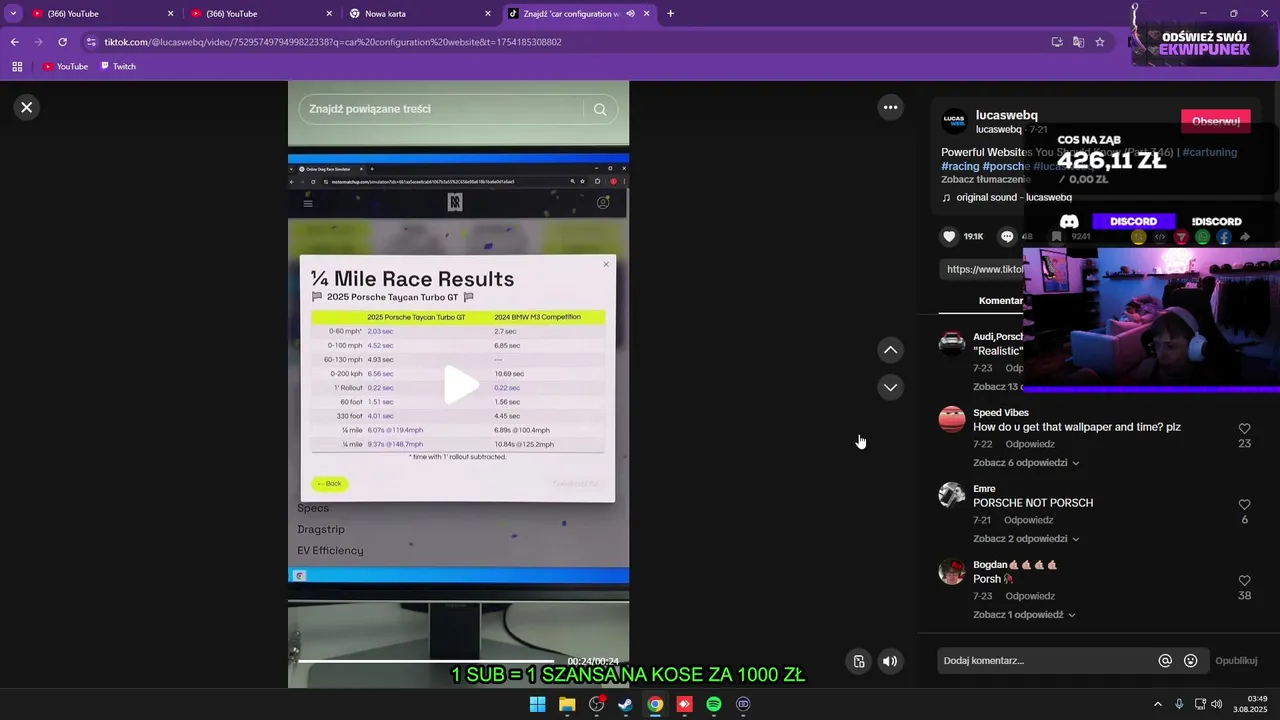1280x720 pixels.
Task: Share the video via Facebook icon
Action: [1224, 237]
